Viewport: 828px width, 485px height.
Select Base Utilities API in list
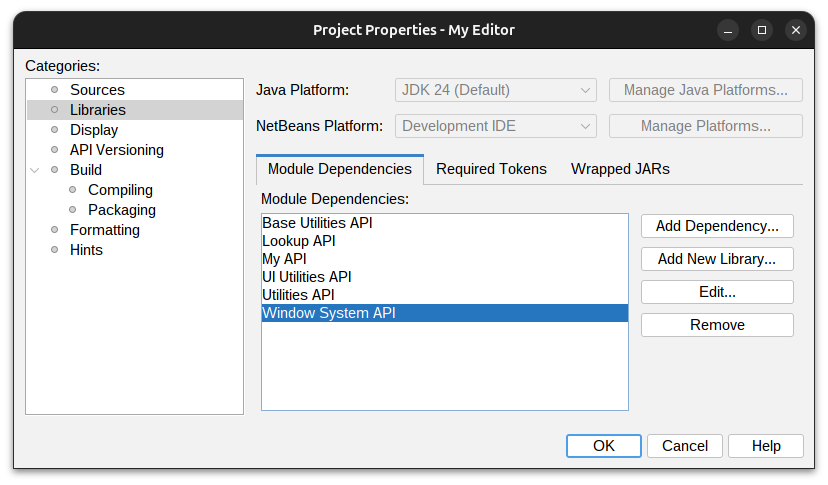(317, 223)
